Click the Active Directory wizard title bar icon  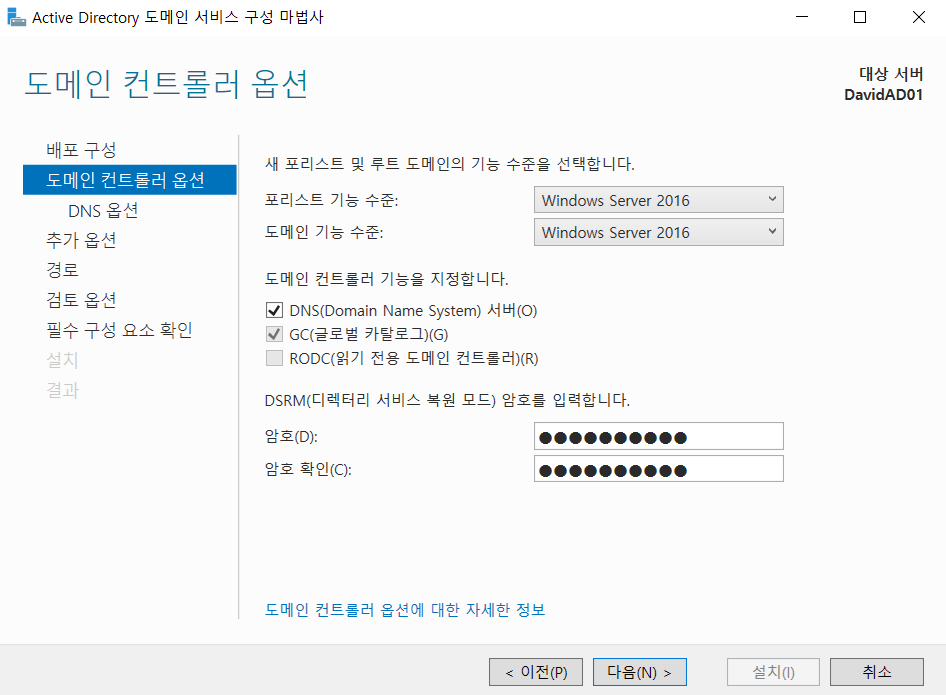[x=16, y=17]
